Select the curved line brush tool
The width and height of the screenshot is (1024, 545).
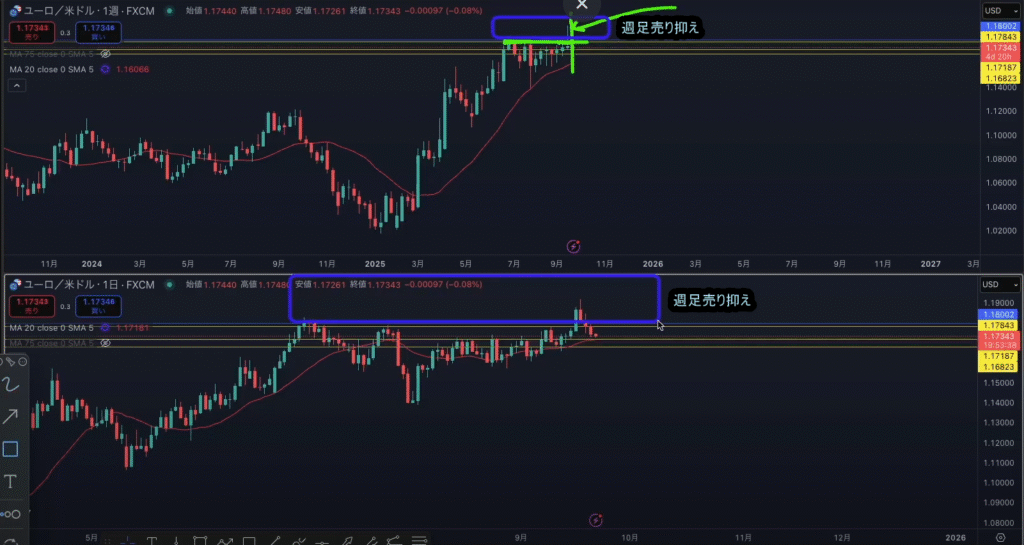pyautogui.click(x=11, y=384)
